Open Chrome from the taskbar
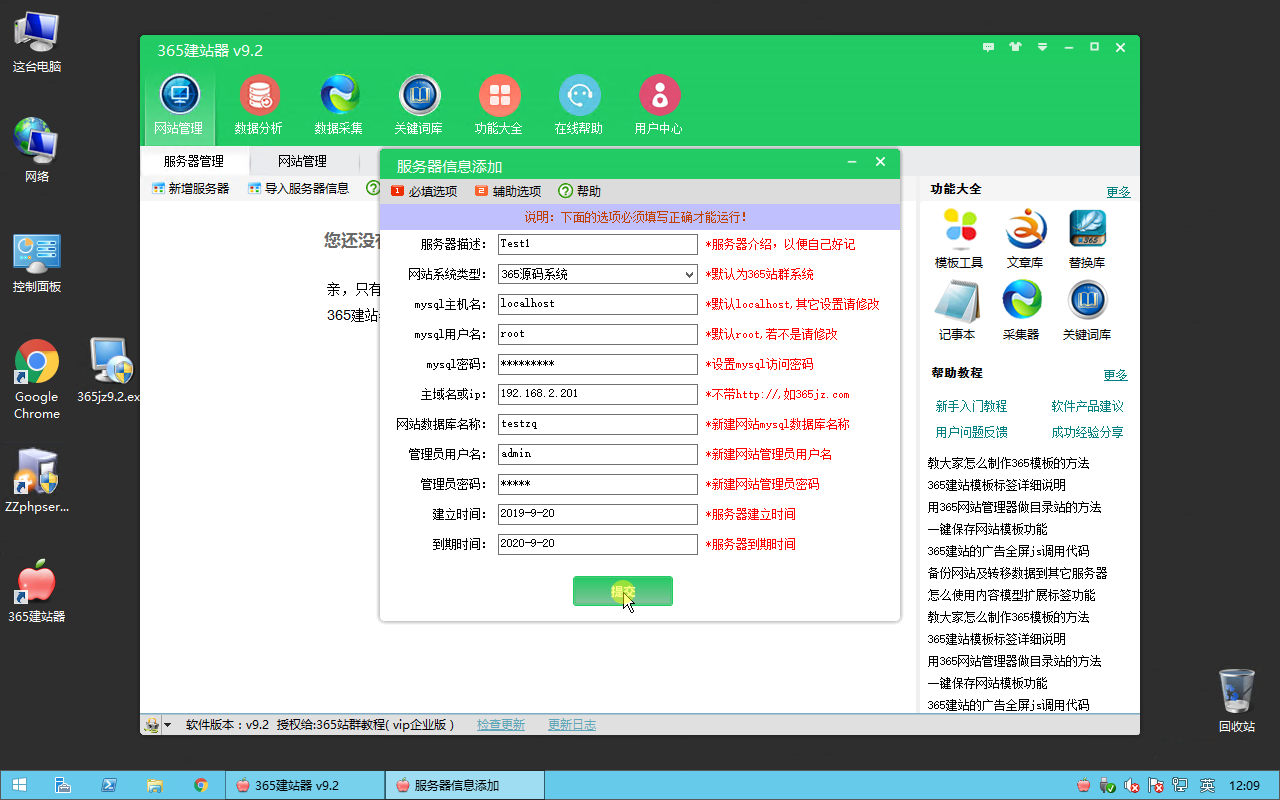1280x800 pixels. point(201,785)
